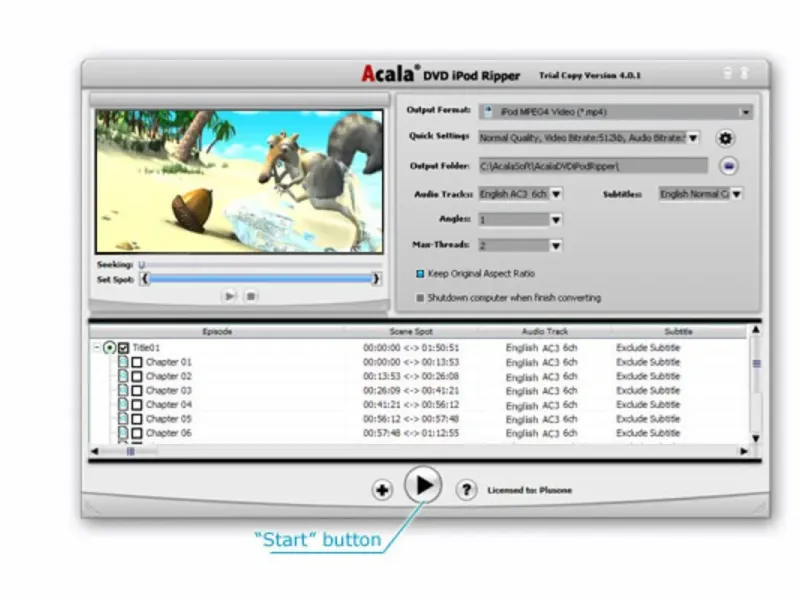800x600 pixels.
Task: Stop the preview video
Action: (251, 296)
